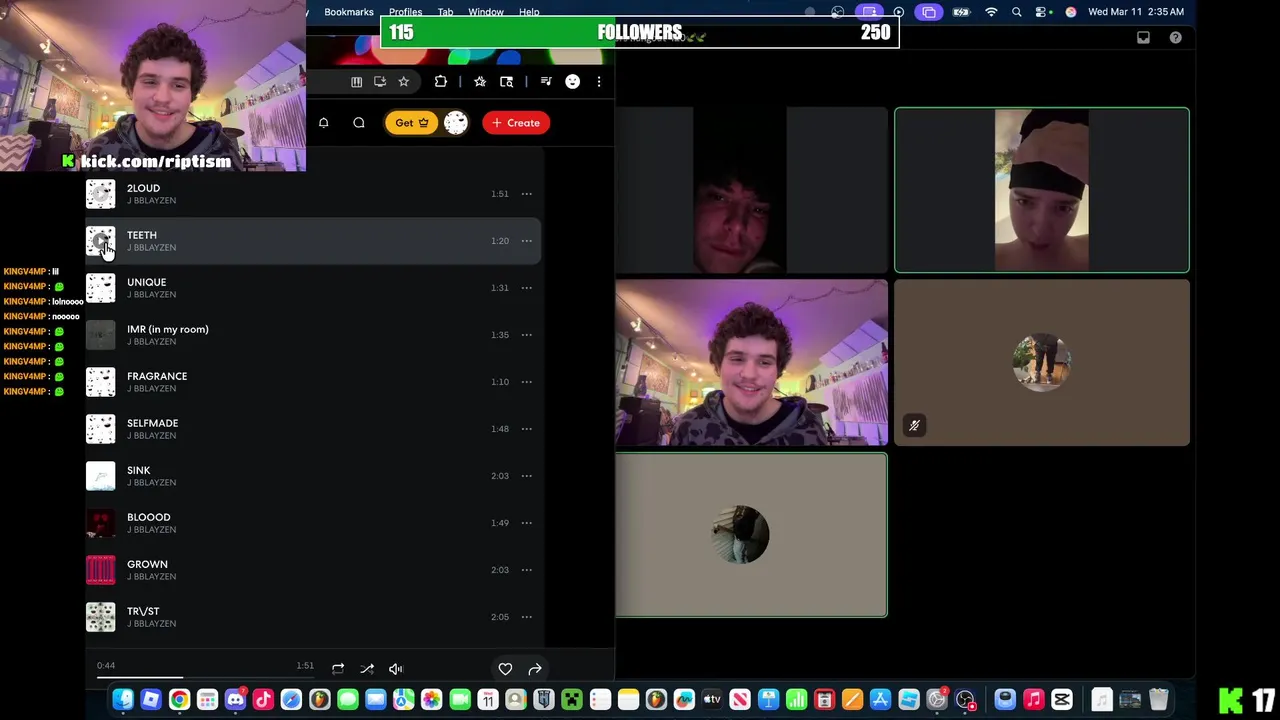This screenshot has width=1280, height=720.
Task: Open inbox icon in call window
Action: coord(1143,38)
